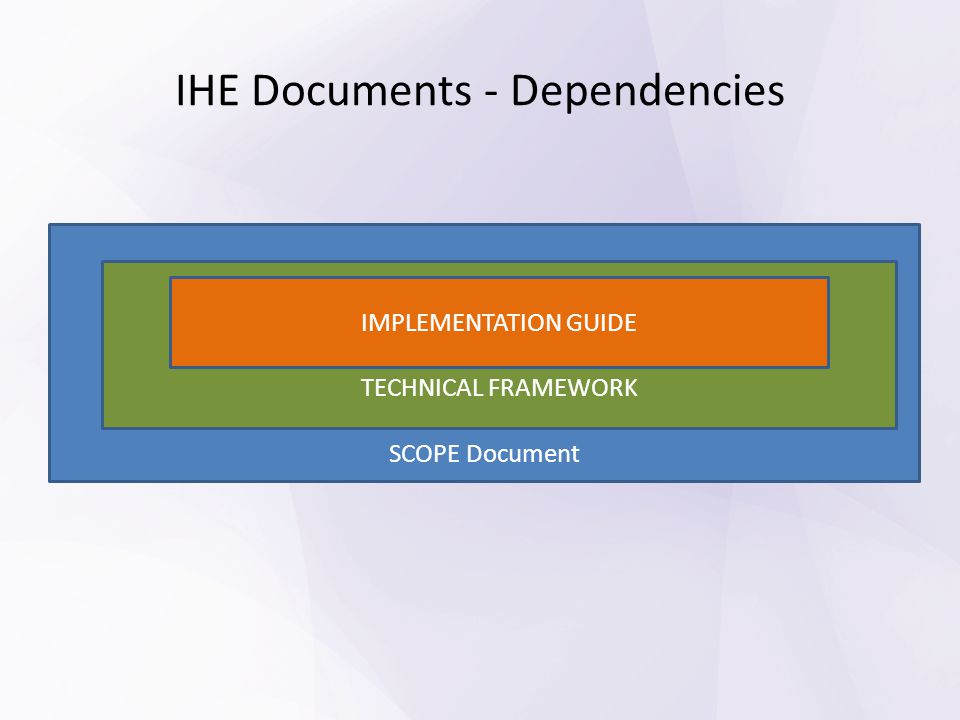Image resolution: width=960 pixels, height=720 pixels.
Task: Click the 'IMPLEMENTATION GUIDE' label
Action: pos(499,323)
